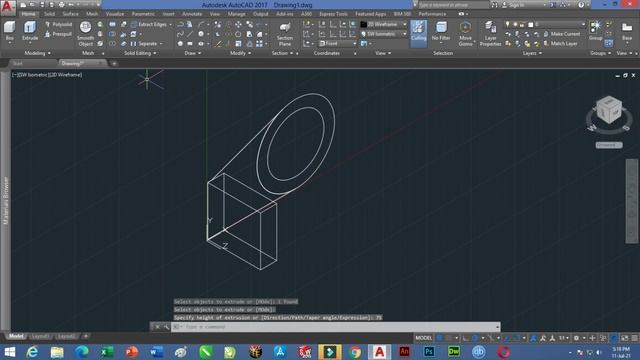Choose the Polysolid tool
640x360 pixels.
[x=58, y=24]
